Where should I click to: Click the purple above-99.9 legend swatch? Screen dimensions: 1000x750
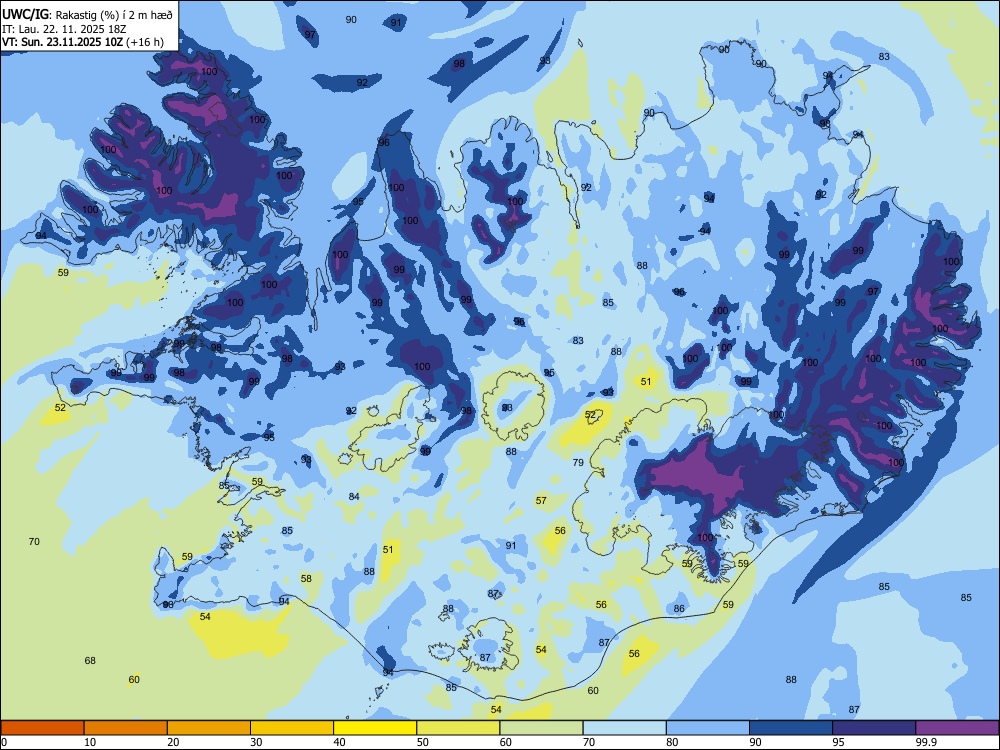click(957, 728)
